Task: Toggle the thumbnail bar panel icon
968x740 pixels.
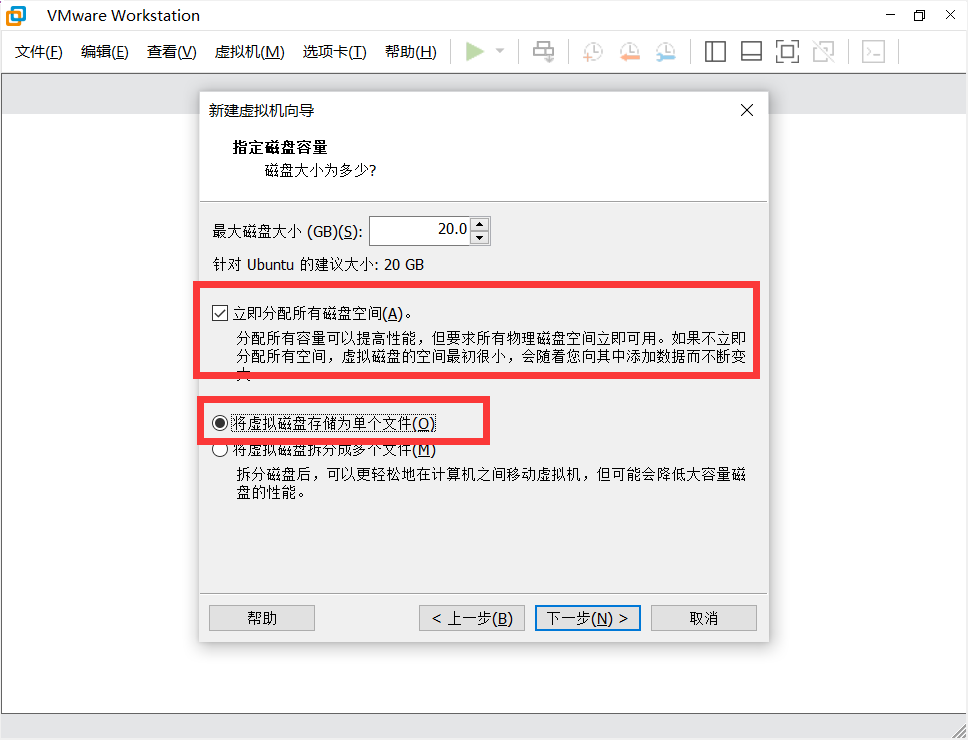Action: coord(751,51)
